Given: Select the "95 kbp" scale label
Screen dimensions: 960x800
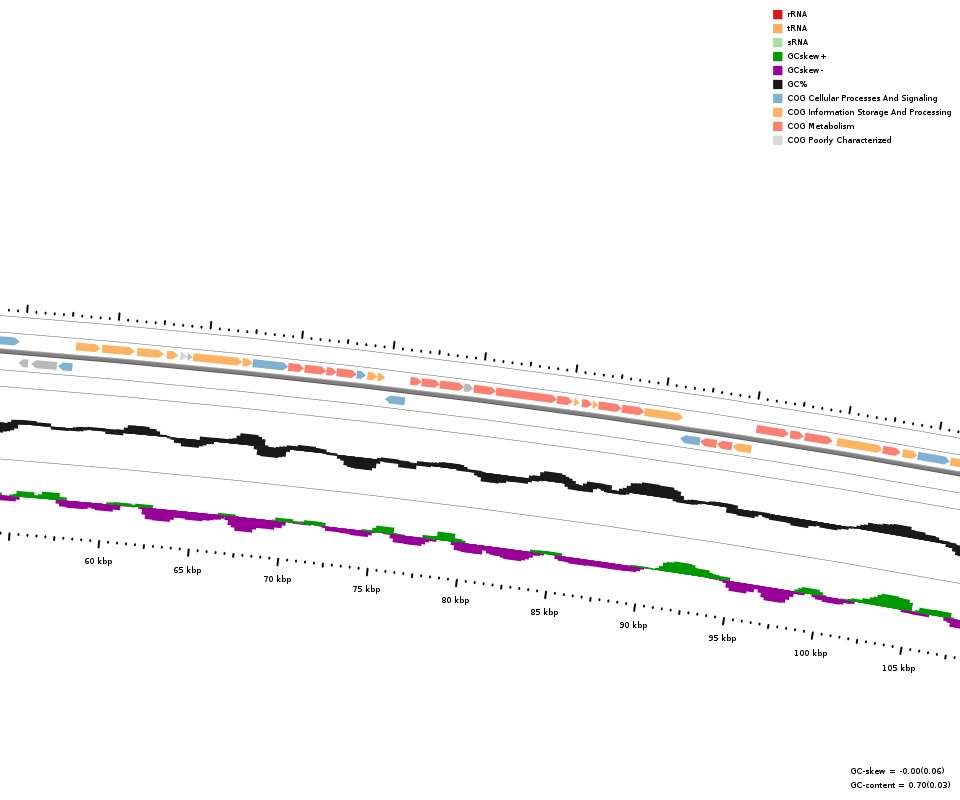Looking at the screenshot, I should pos(722,638).
